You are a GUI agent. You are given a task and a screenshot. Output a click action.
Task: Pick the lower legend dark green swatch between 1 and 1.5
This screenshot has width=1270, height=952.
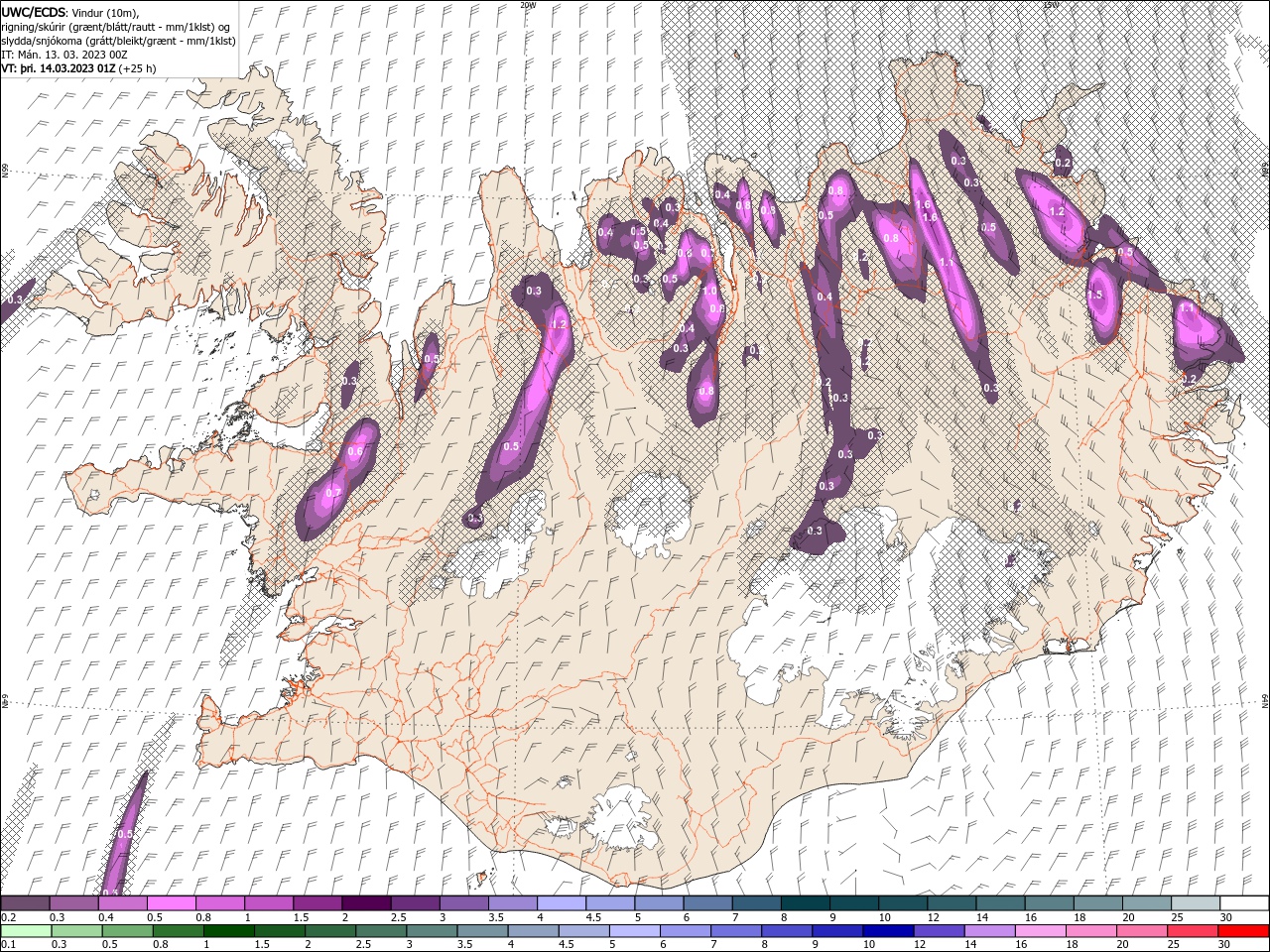pos(227,931)
